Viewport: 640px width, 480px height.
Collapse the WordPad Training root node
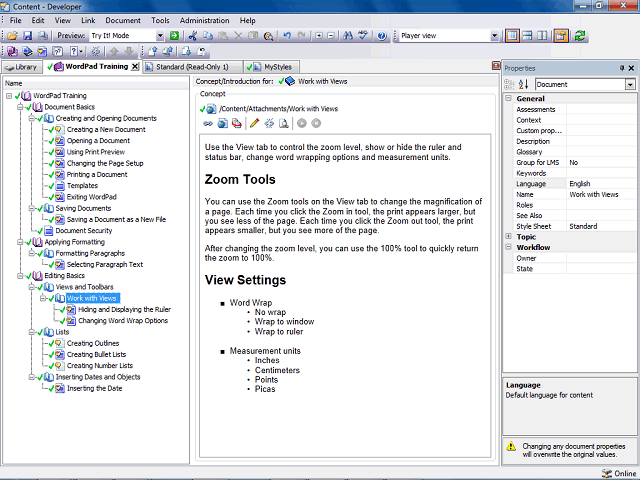9,96
